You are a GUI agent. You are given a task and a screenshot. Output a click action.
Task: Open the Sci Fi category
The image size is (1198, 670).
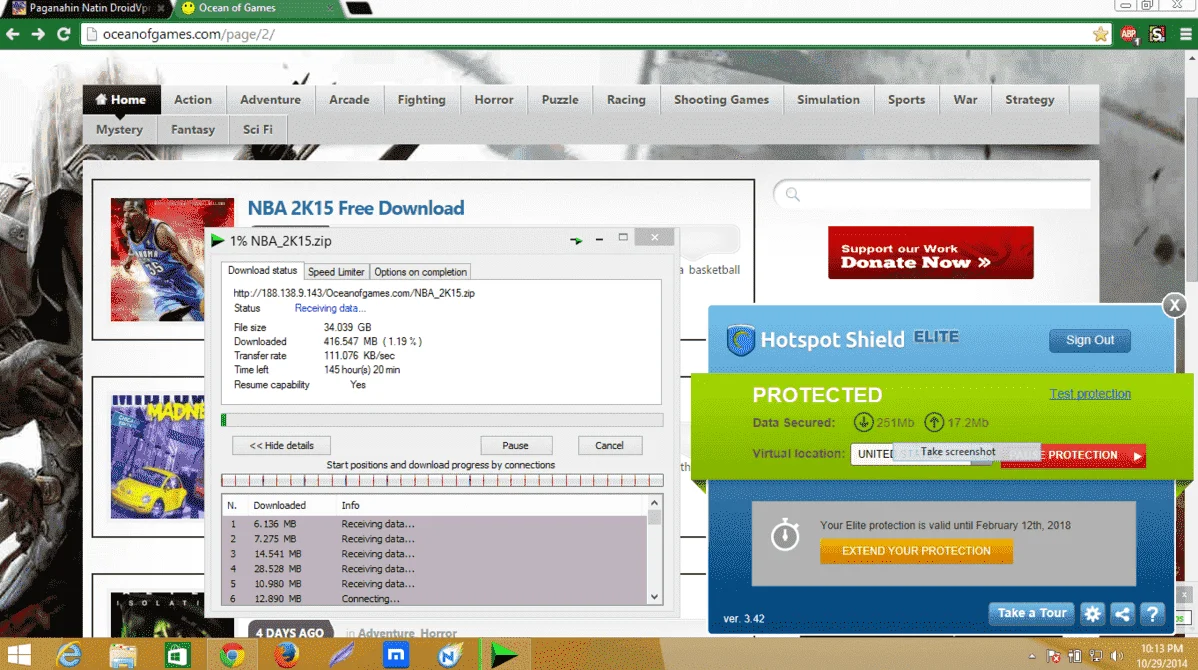click(x=257, y=129)
